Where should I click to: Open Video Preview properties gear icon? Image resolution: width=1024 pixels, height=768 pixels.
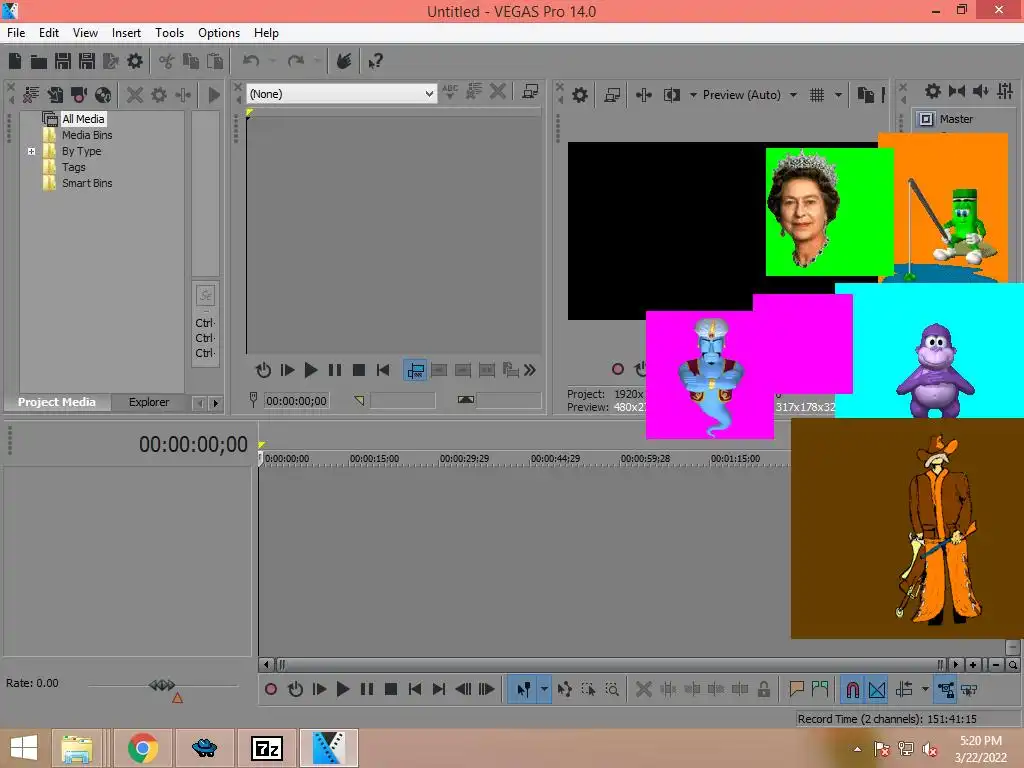coord(580,95)
